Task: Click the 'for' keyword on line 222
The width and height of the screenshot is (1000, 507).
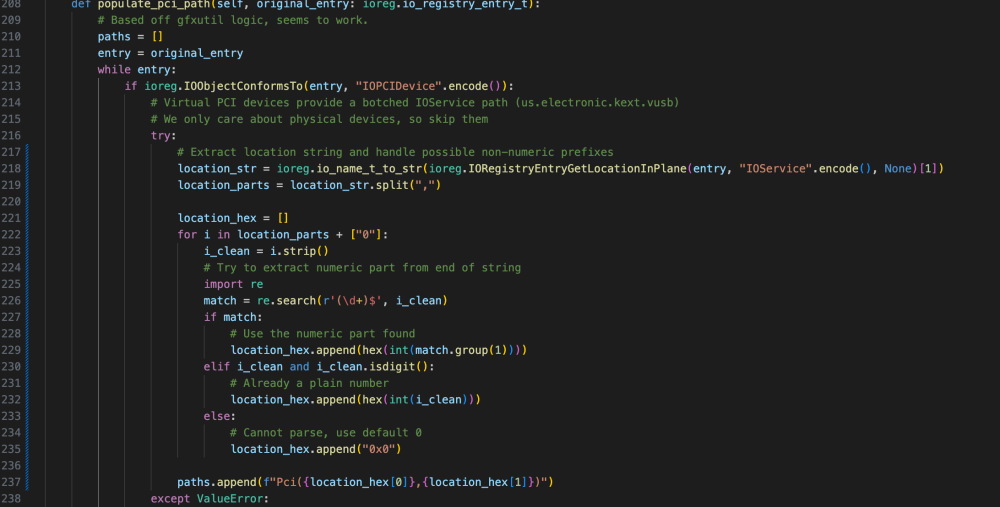Action: click(x=187, y=235)
